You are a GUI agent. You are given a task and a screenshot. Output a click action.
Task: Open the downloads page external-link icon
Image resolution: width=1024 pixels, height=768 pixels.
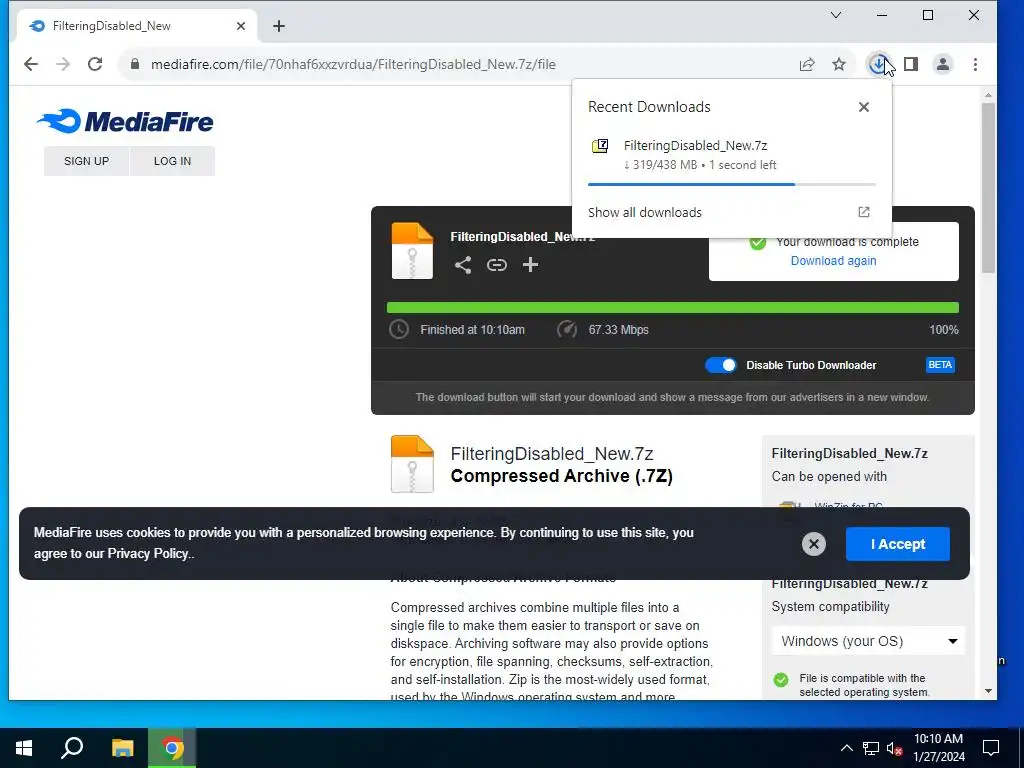863,212
